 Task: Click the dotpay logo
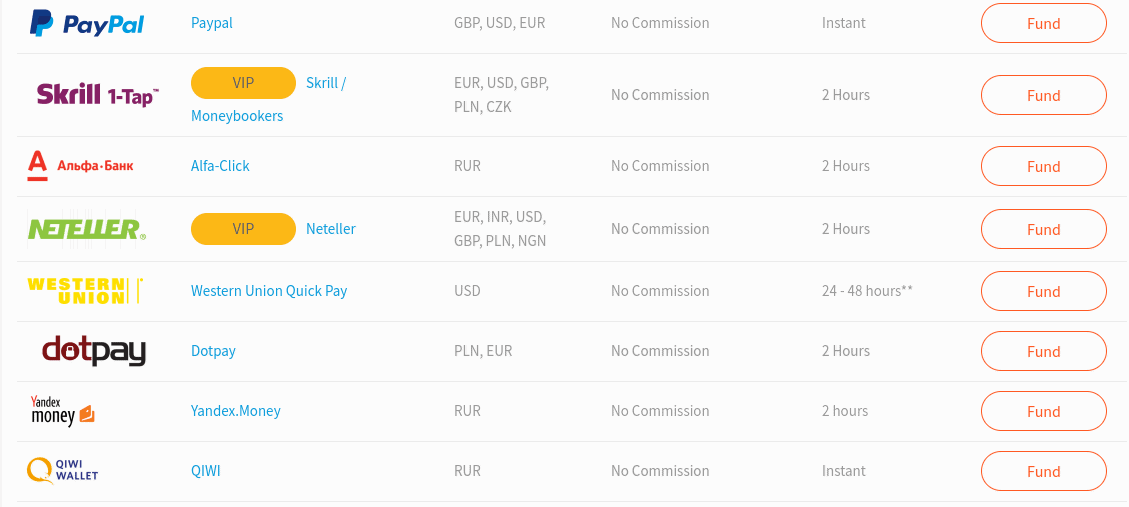click(94, 351)
